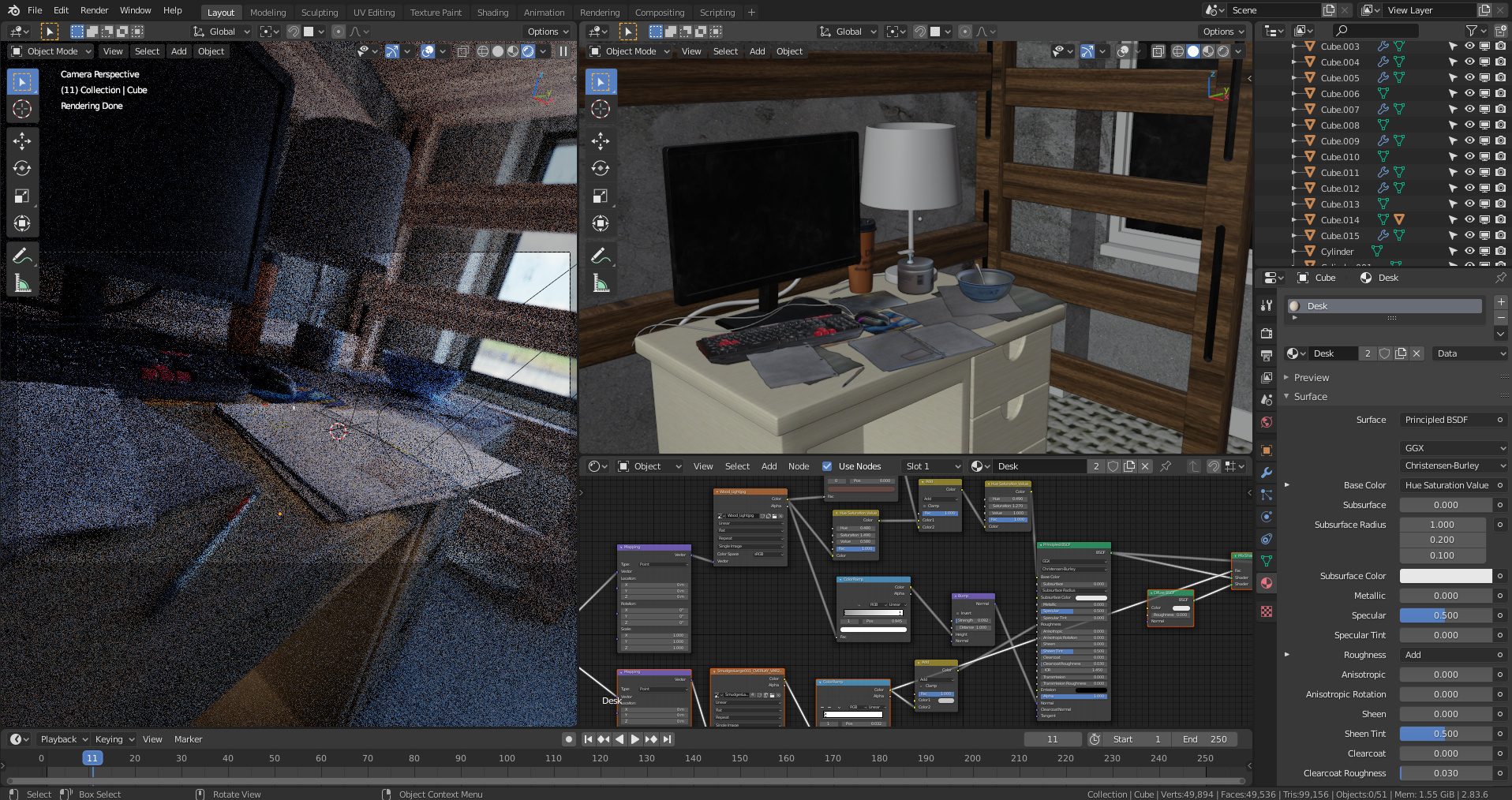
Task: Disable Cube.010 in renders via camera icon
Action: 1500,157
